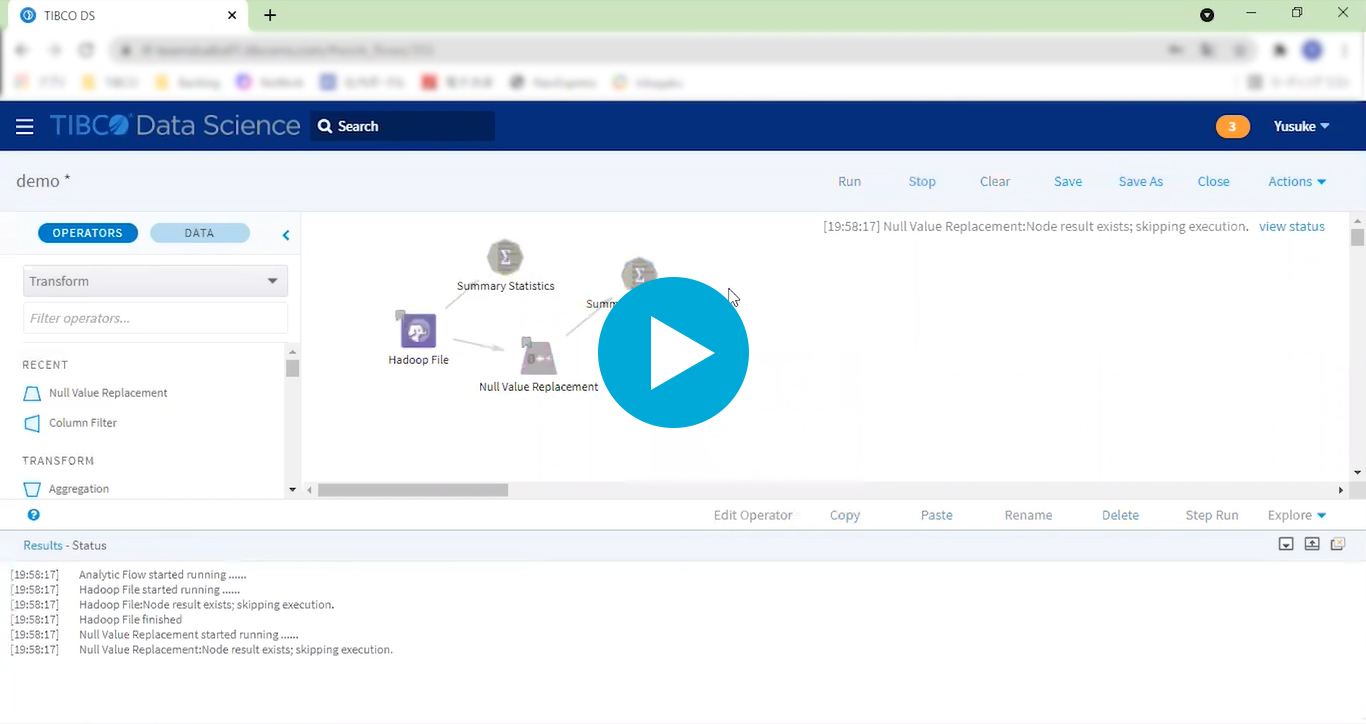Select the Aggregation operator label

coord(79,489)
